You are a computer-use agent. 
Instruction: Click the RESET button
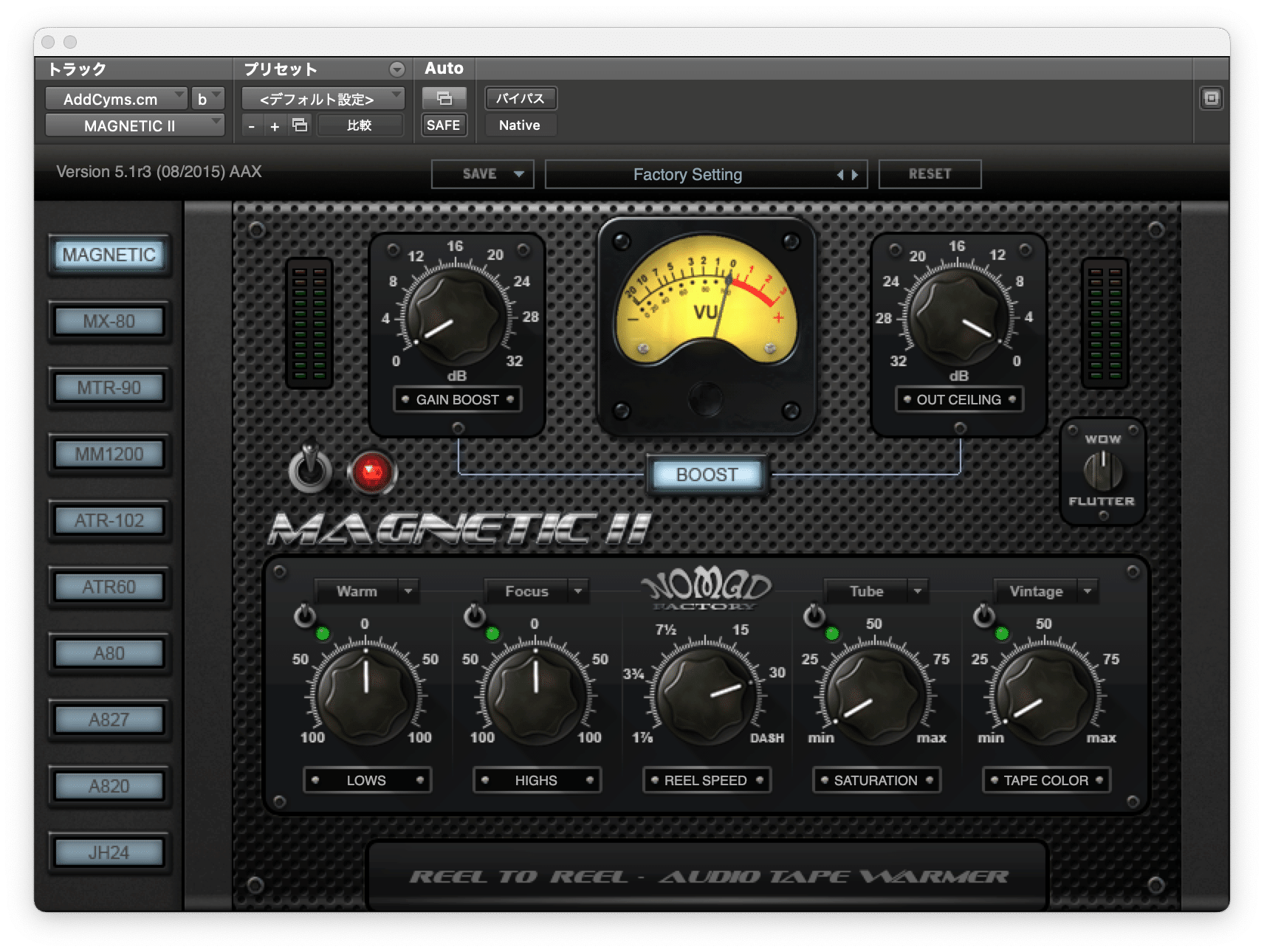tap(930, 174)
